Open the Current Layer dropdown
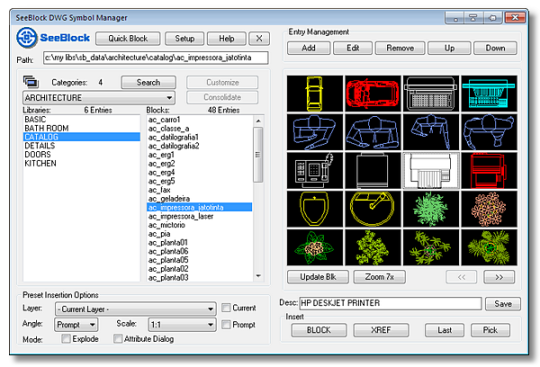The width and height of the screenshot is (540, 367). click(135, 309)
